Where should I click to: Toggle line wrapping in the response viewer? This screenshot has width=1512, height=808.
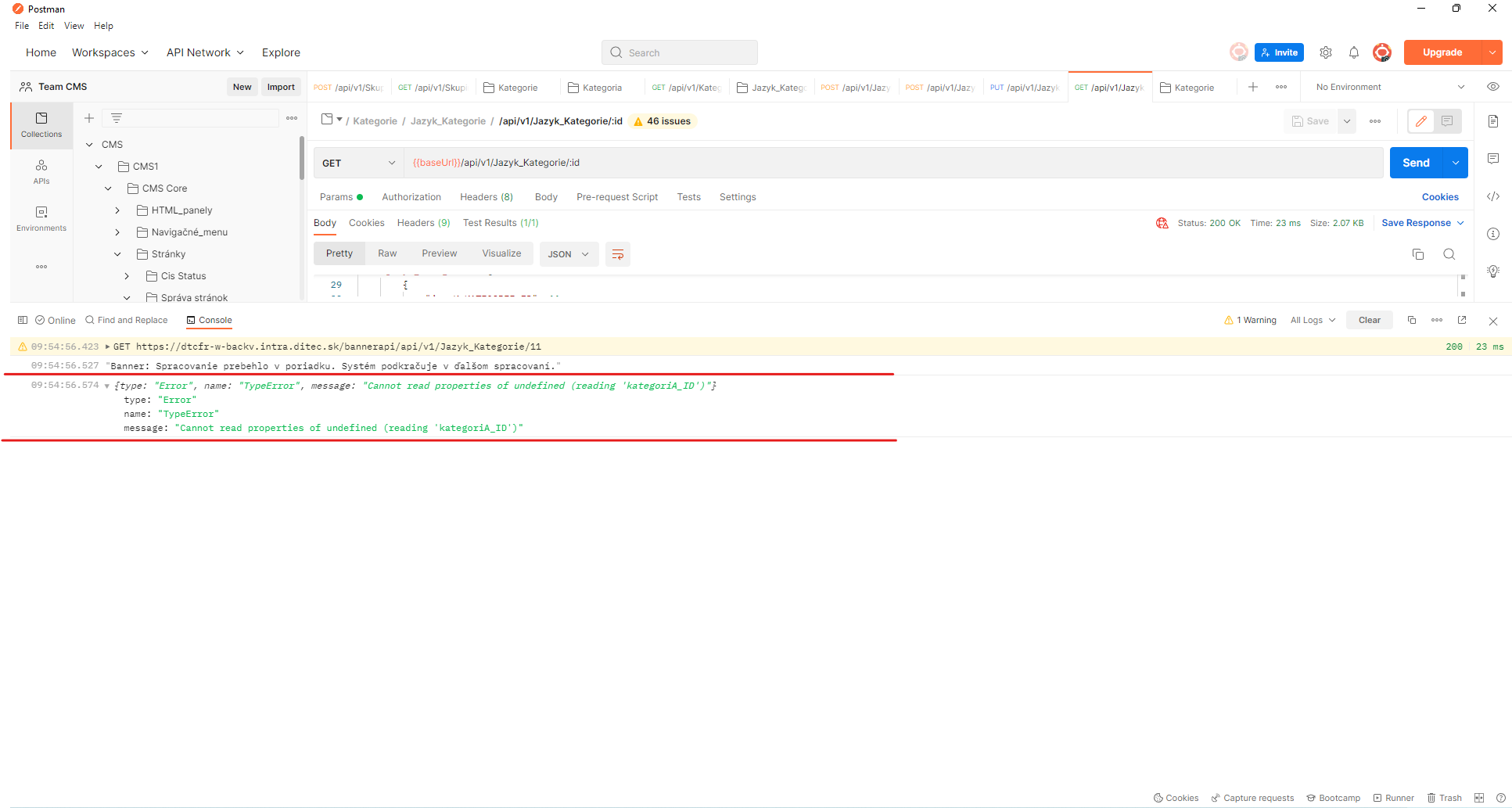pyautogui.click(x=618, y=254)
